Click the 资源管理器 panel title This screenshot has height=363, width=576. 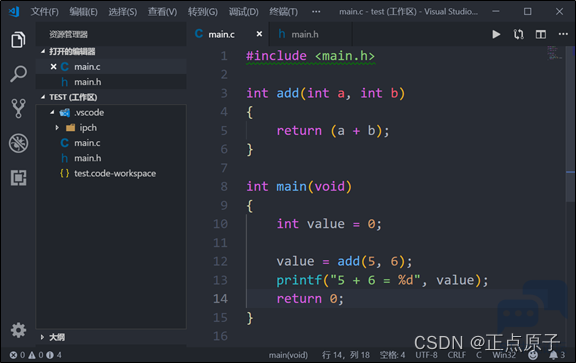[x=68, y=35]
